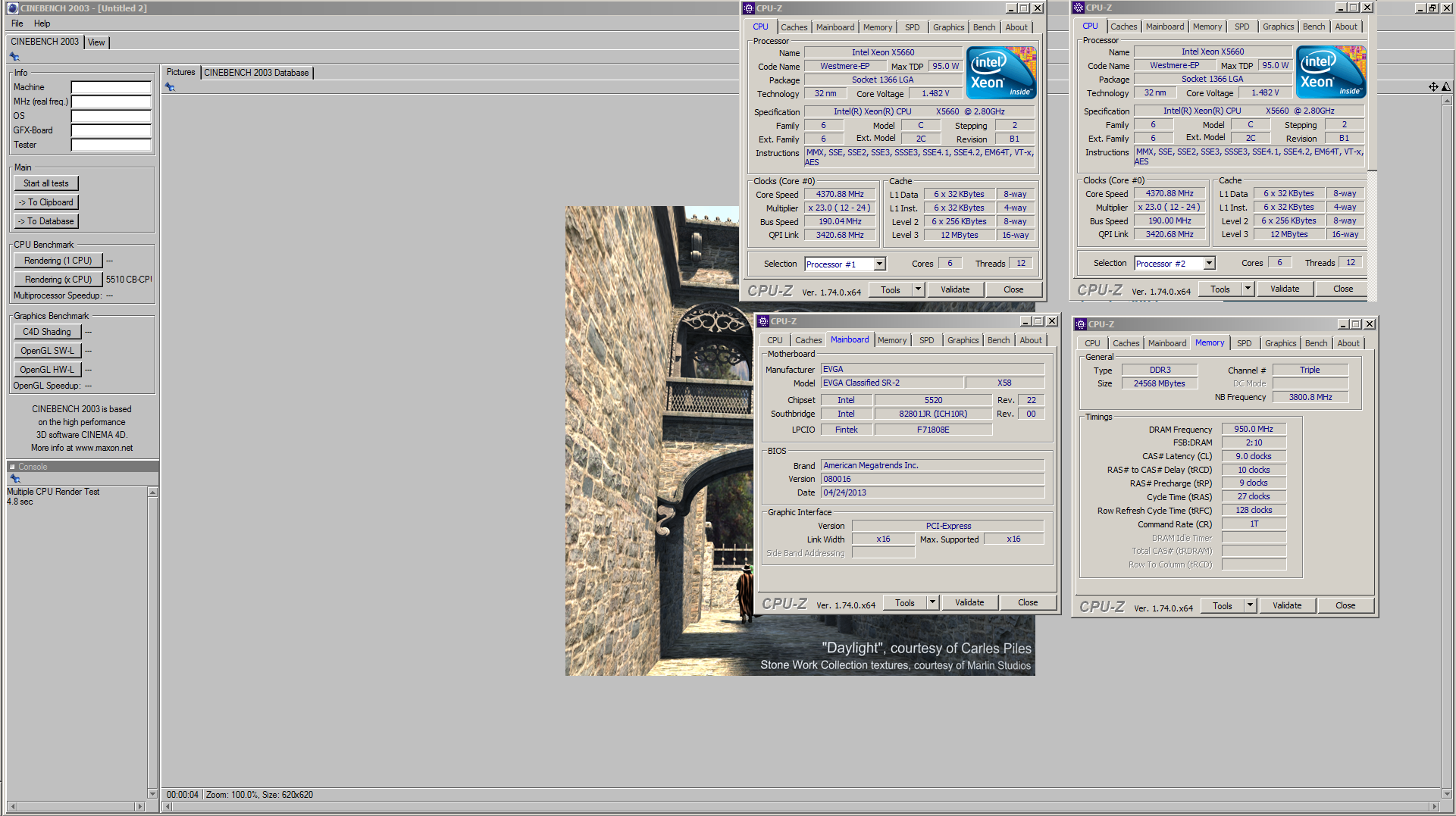Click '190.00 MHz' Bus Speed in Processor #2 window
1456x816 pixels.
click(1169, 220)
